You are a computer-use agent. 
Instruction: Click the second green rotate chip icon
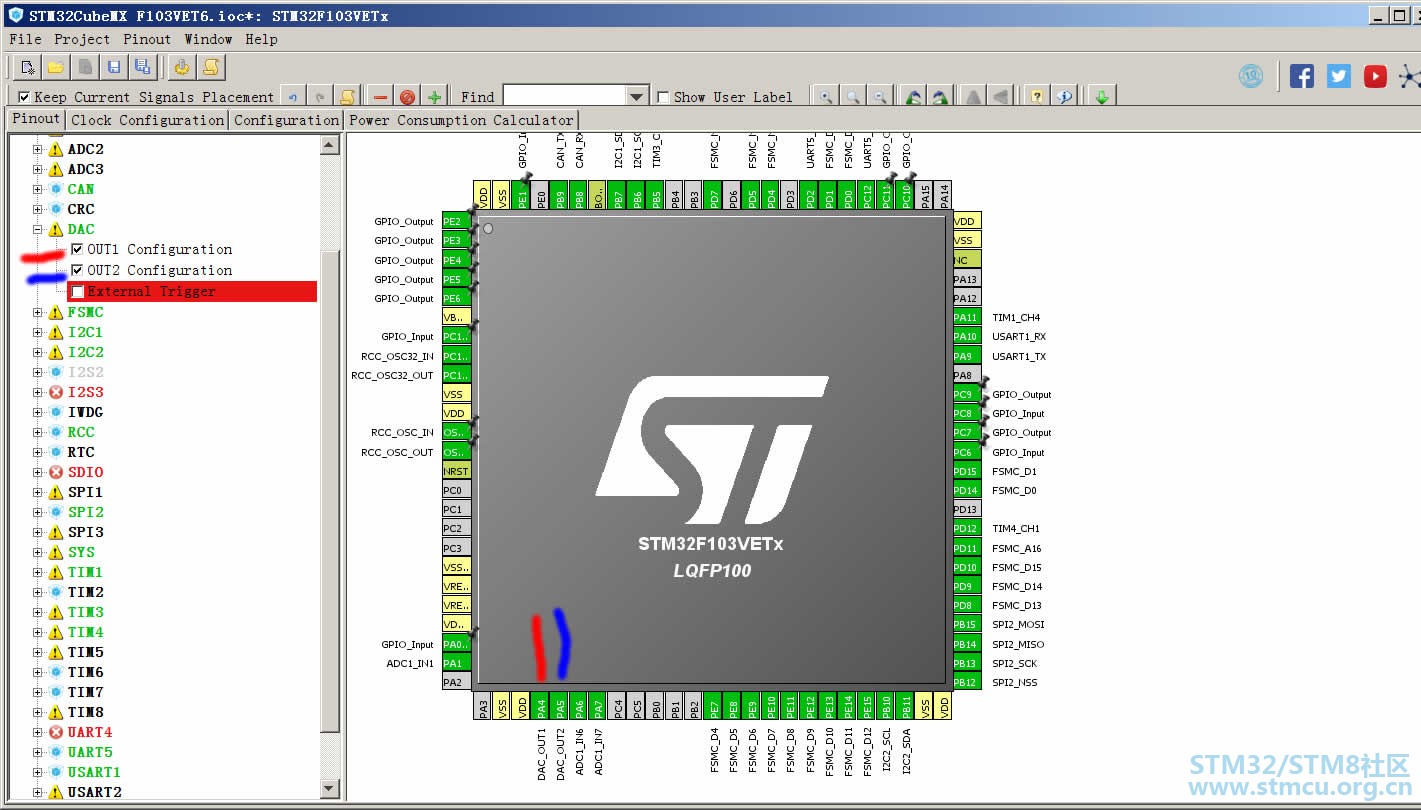[940, 97]
